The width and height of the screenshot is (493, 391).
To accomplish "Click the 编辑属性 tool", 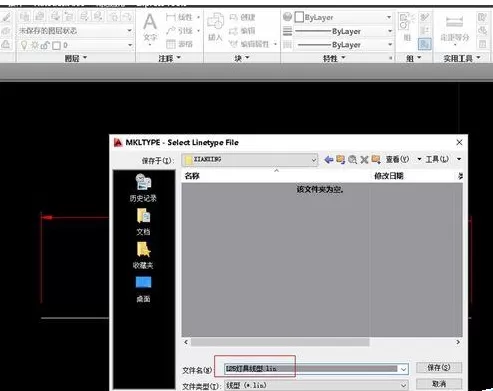I will 250,44.
